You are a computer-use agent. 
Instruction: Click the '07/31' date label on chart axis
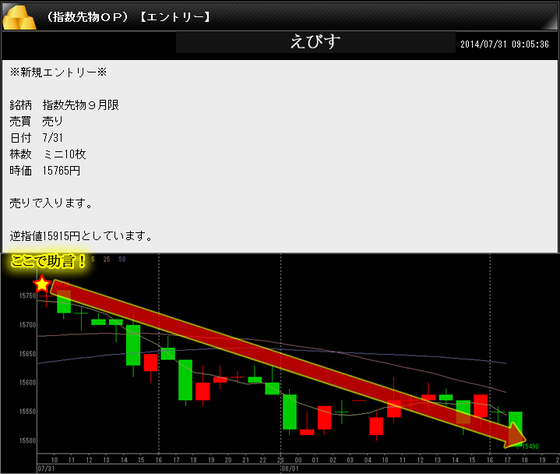pos(46,469)
